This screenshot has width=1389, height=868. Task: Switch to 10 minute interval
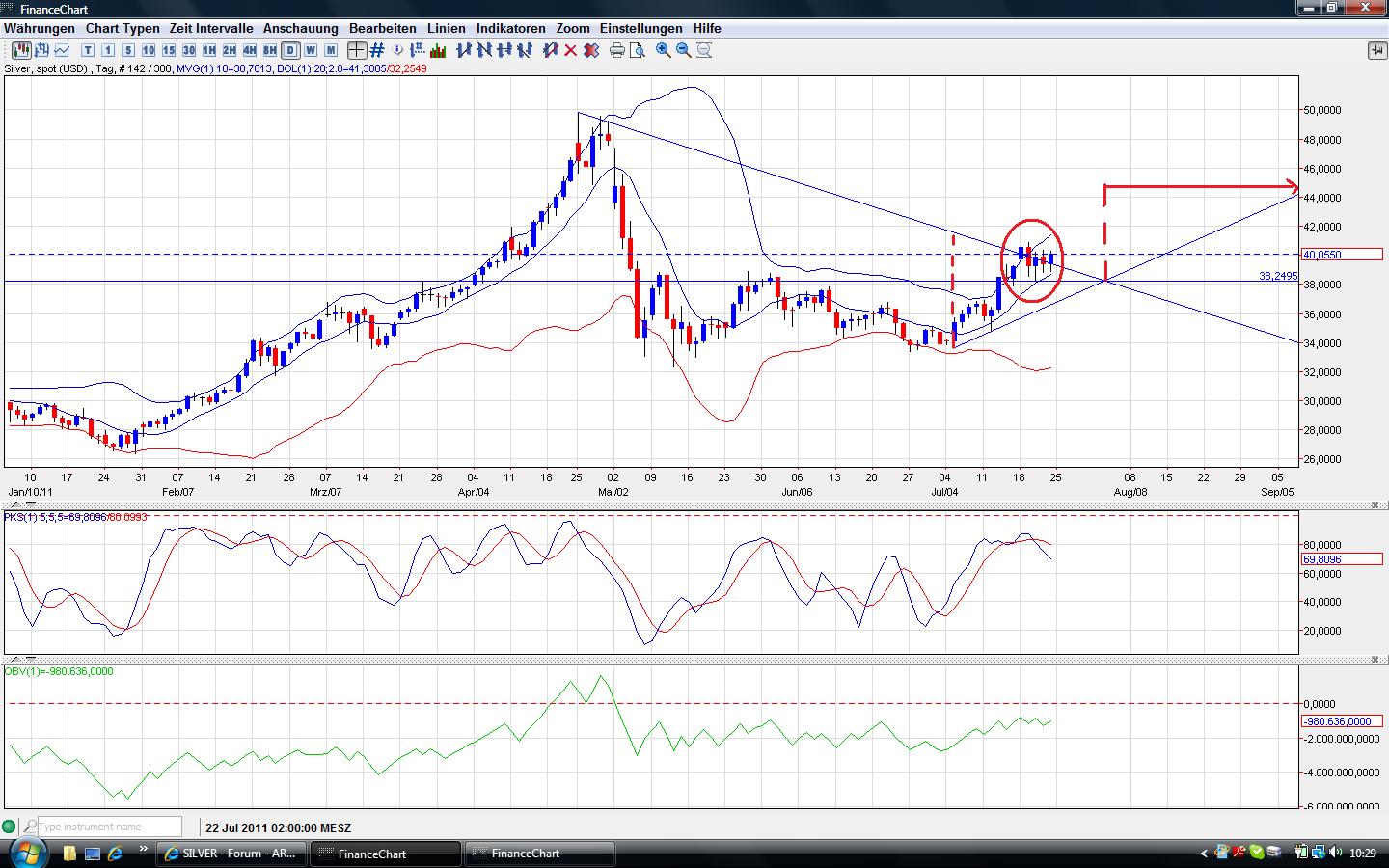[x=149, y=50]
